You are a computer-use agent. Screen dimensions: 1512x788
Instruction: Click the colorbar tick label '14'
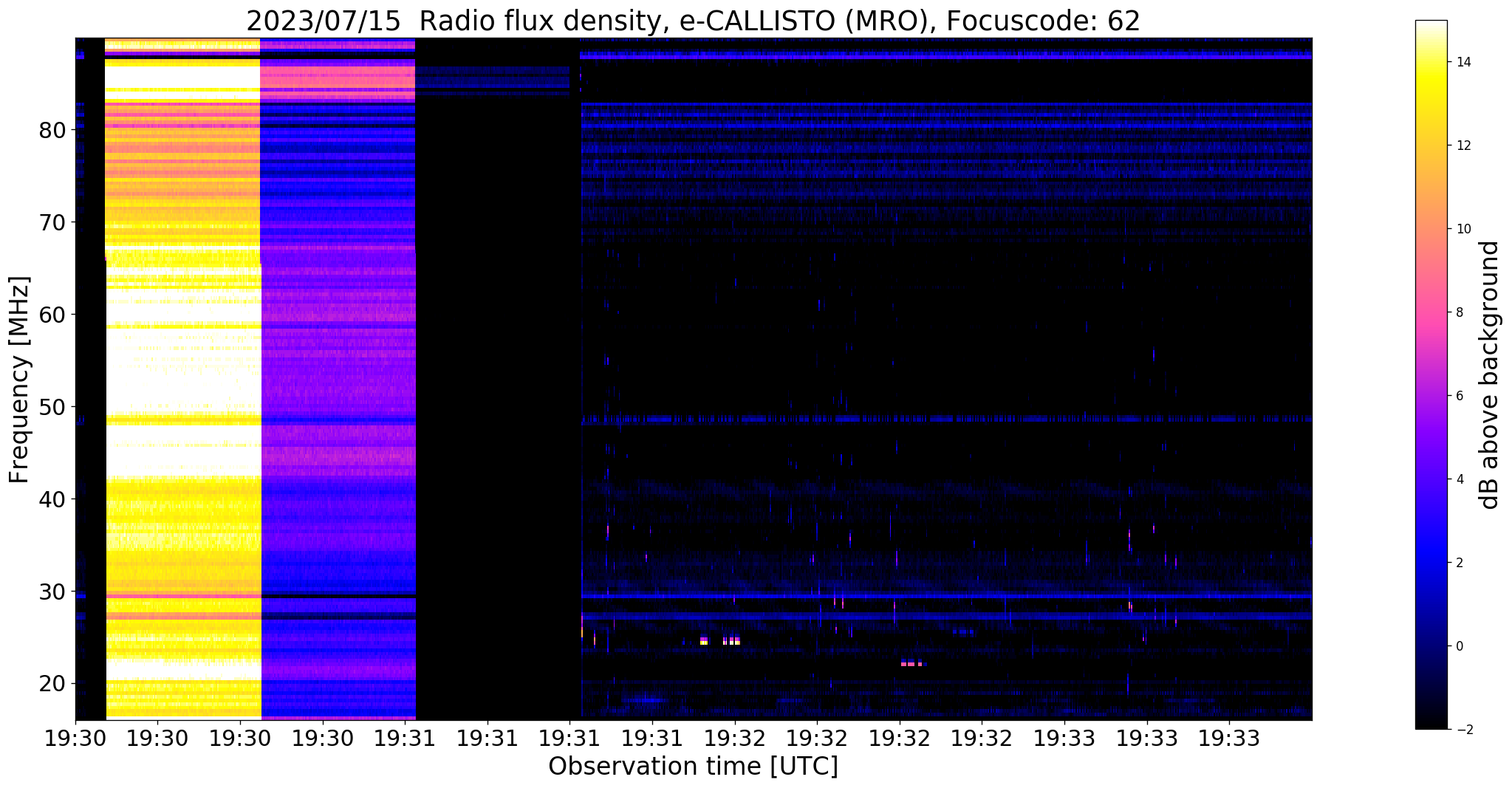pos(1463,63)
